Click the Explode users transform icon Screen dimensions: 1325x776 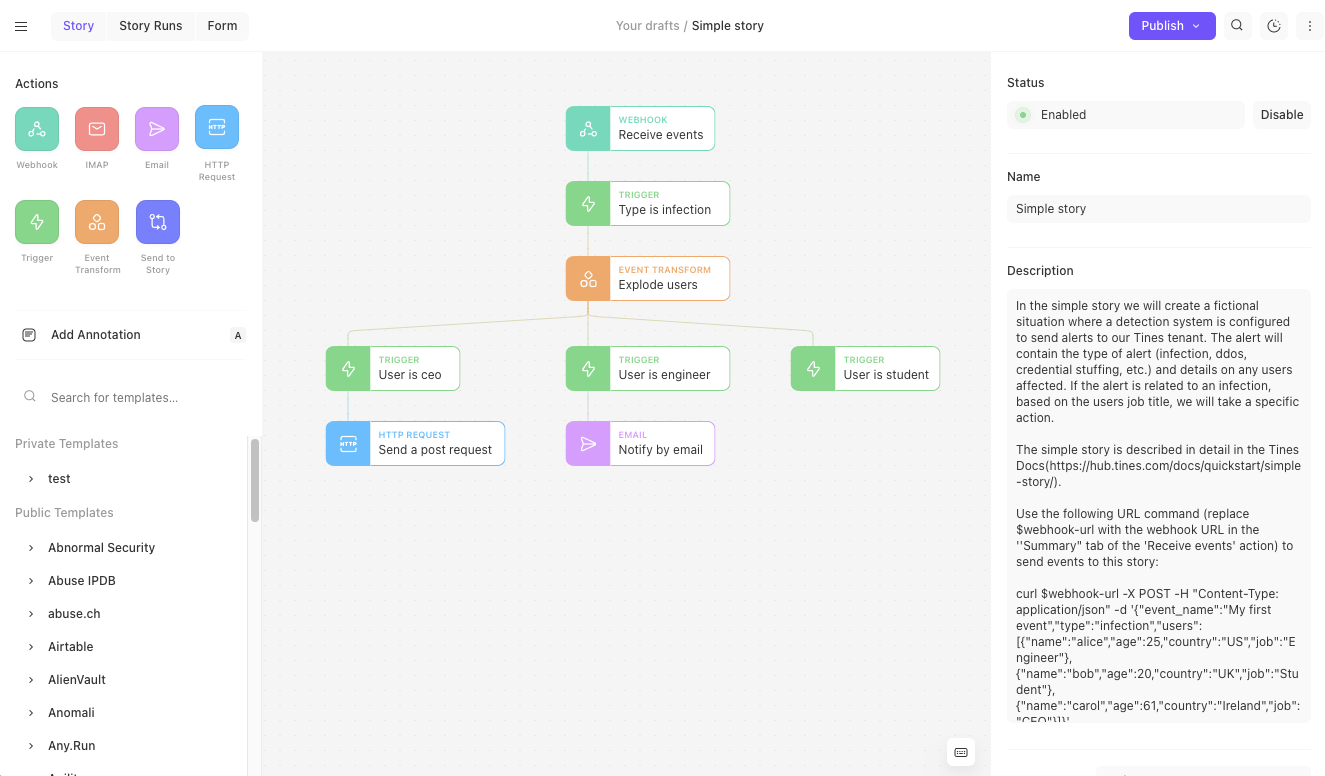588,279
